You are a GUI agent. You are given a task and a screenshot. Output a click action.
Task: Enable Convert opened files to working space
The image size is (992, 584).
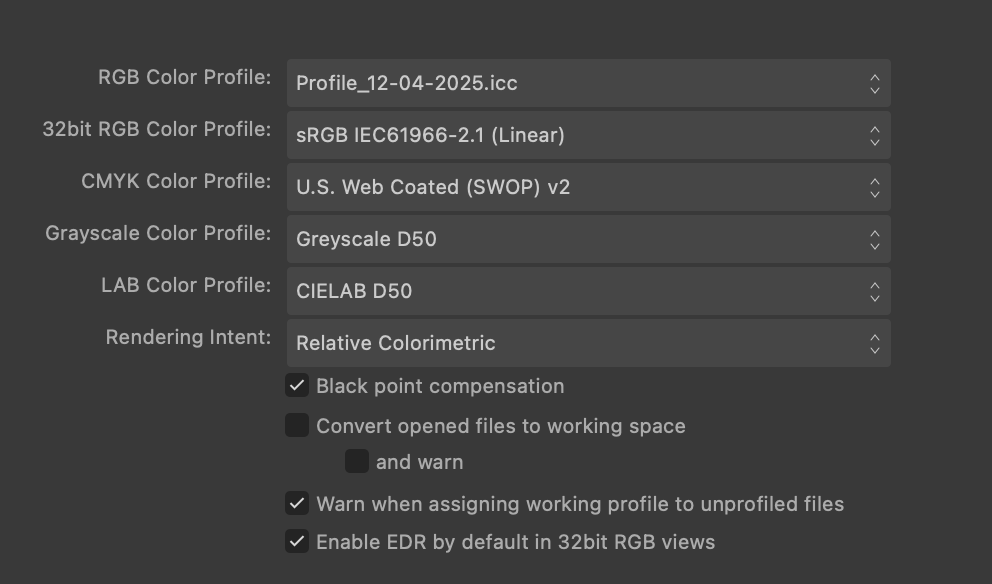tap(297, 425)
